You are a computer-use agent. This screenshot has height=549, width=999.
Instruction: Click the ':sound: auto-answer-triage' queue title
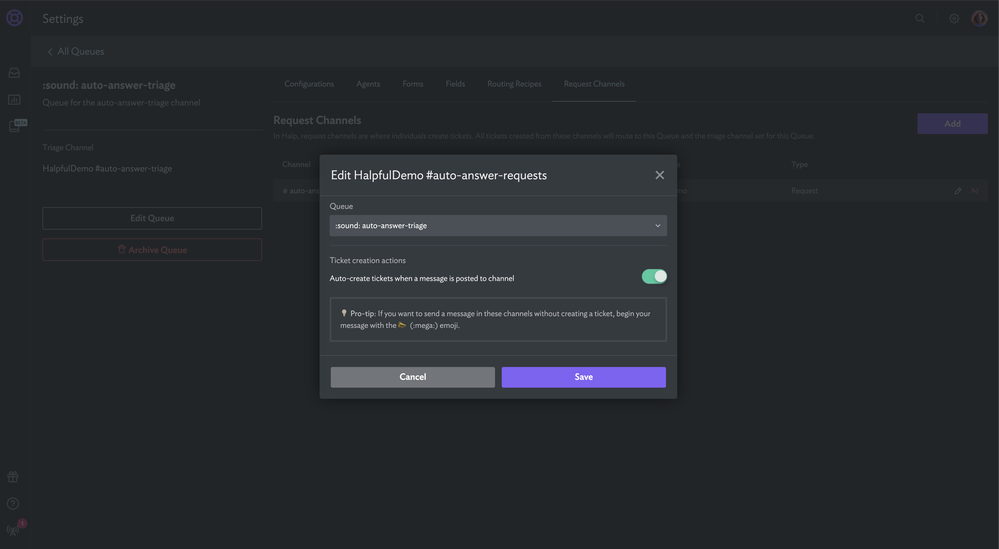tap(109, 85)
